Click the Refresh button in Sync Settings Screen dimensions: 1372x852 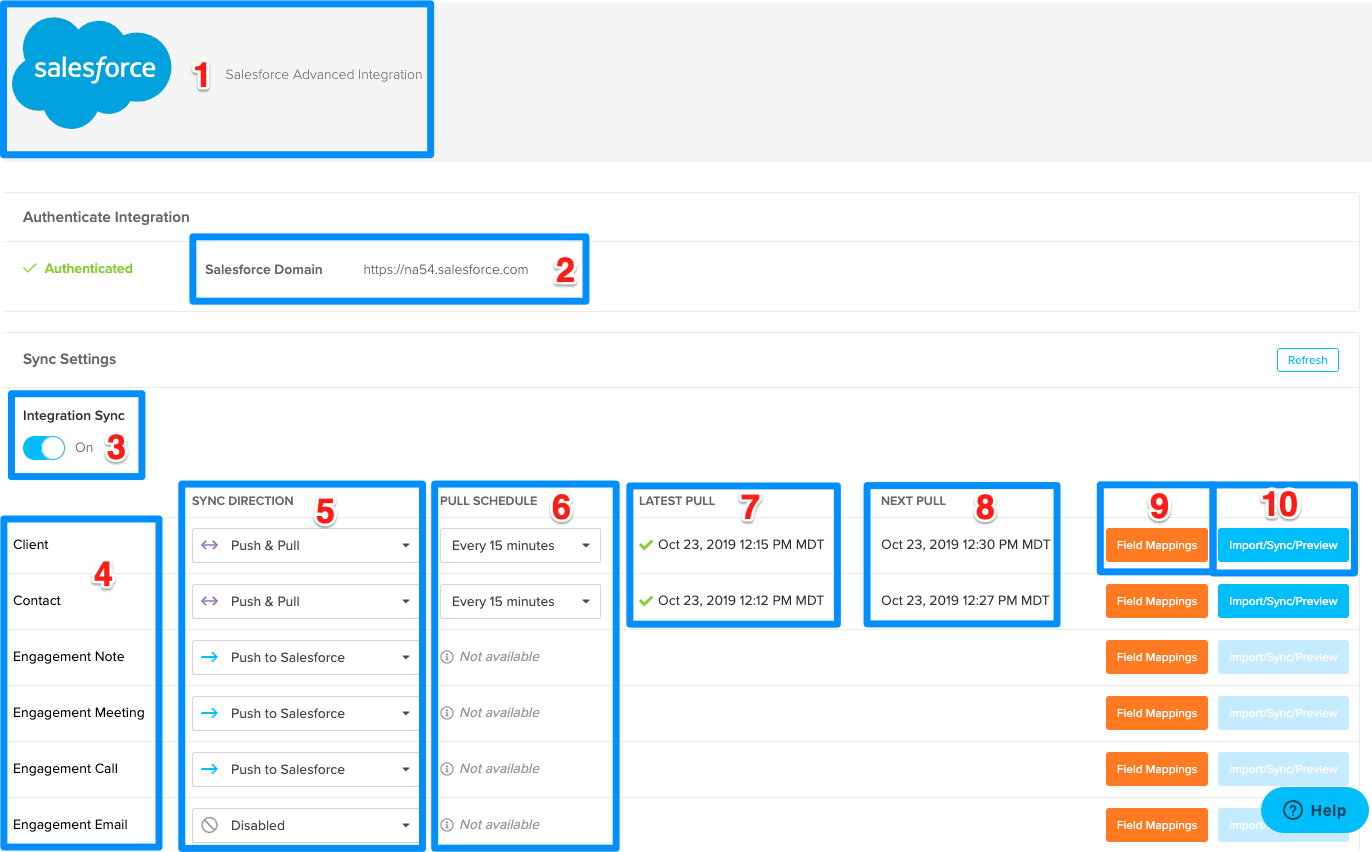[1307, 360]
